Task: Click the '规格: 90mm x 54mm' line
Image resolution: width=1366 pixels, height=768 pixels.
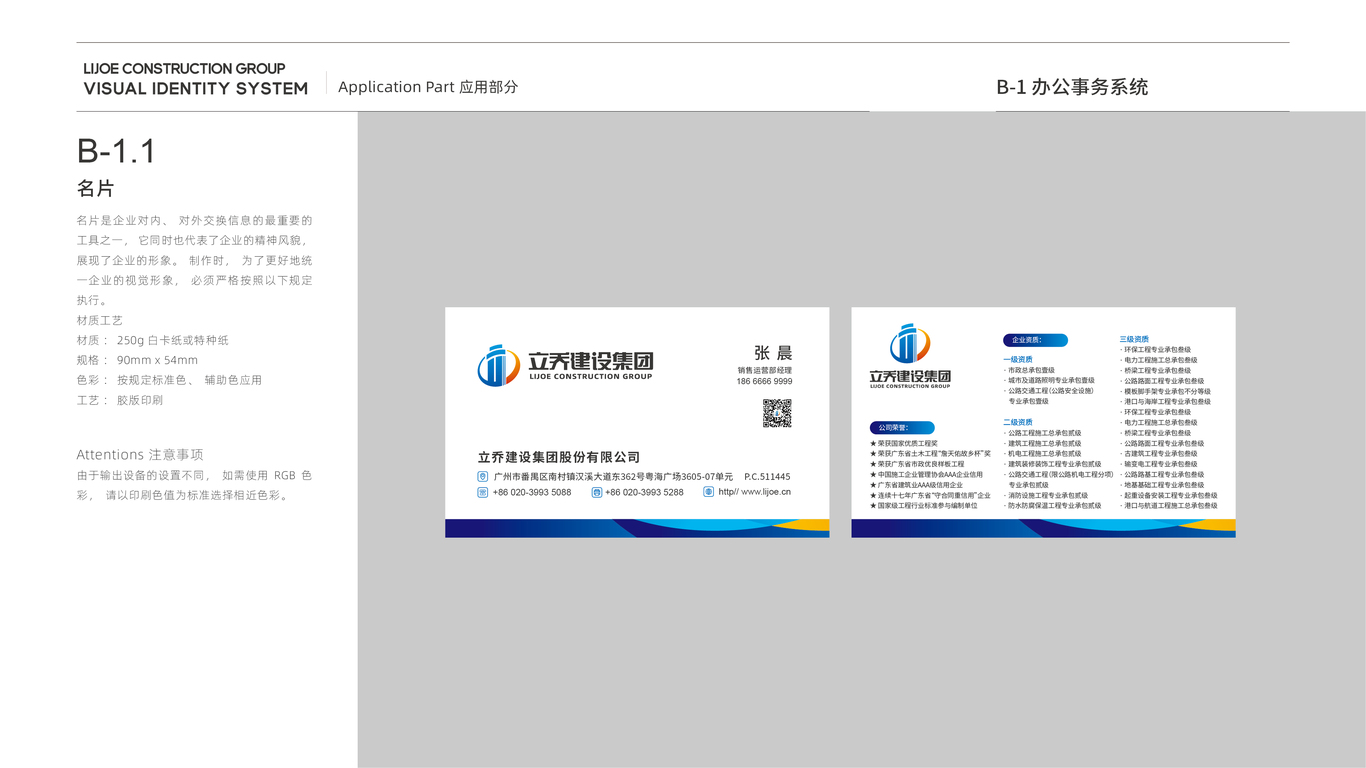Action: (x=137, y=360)
